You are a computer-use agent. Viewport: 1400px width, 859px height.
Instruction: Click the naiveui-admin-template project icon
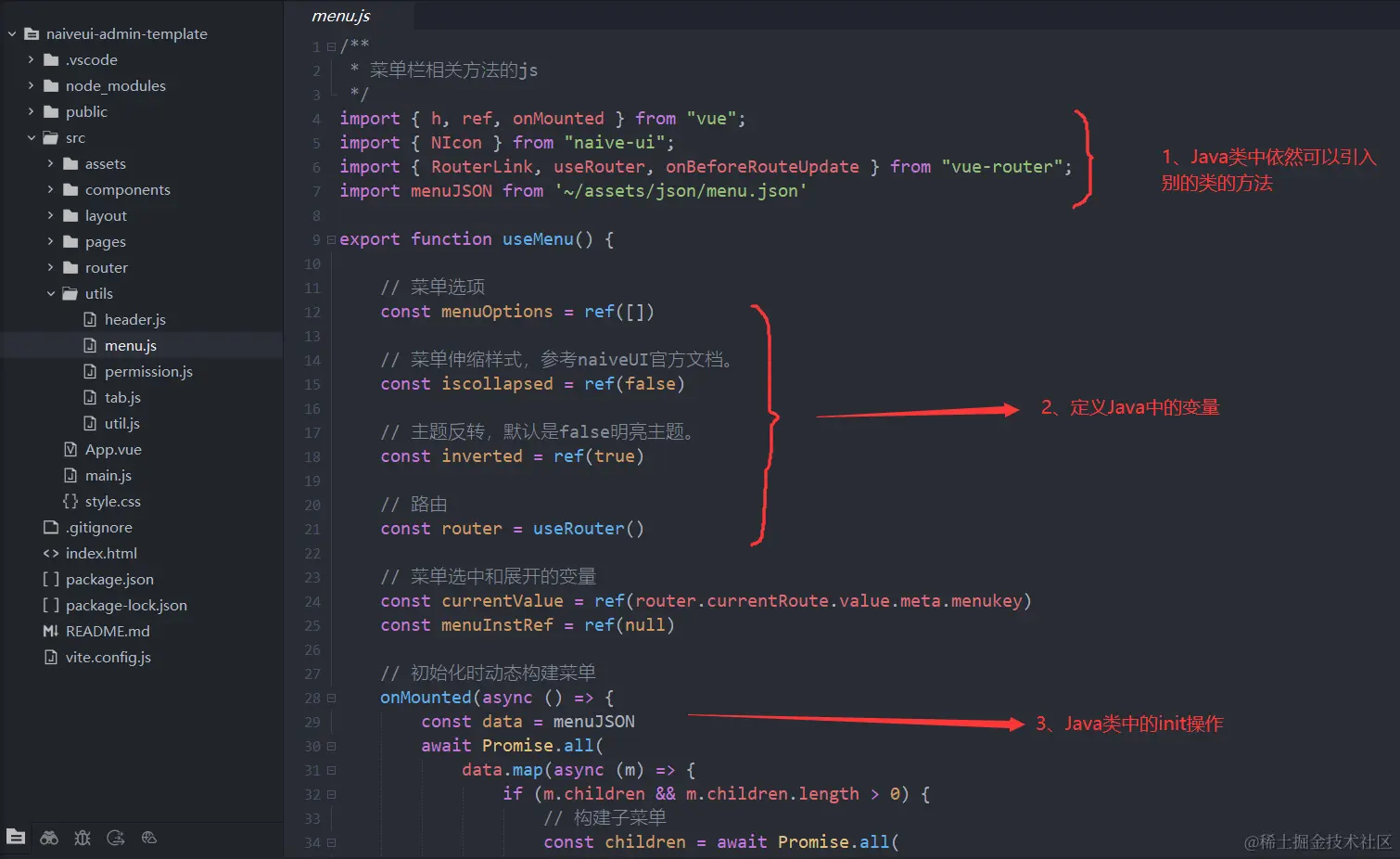[x=32, y=33]
